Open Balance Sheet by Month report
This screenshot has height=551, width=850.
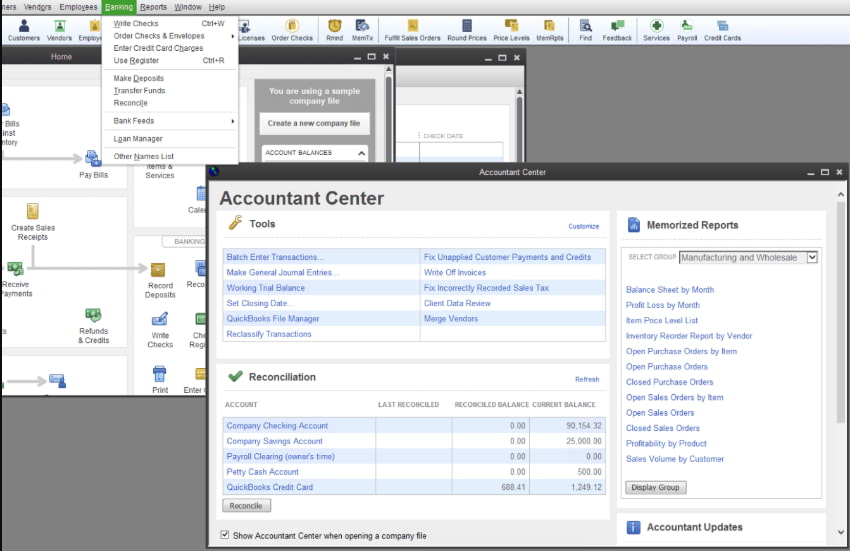tap(670, 290)
